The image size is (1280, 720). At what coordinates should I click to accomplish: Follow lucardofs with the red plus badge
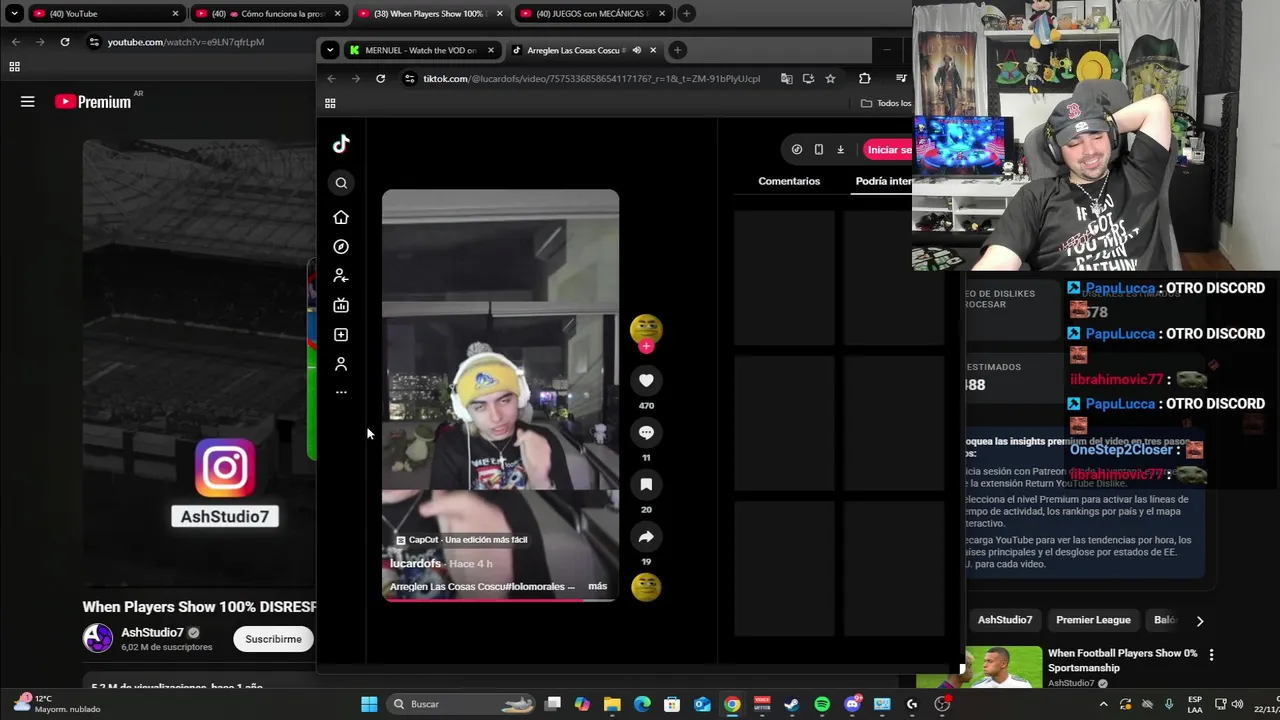[646, 346]
